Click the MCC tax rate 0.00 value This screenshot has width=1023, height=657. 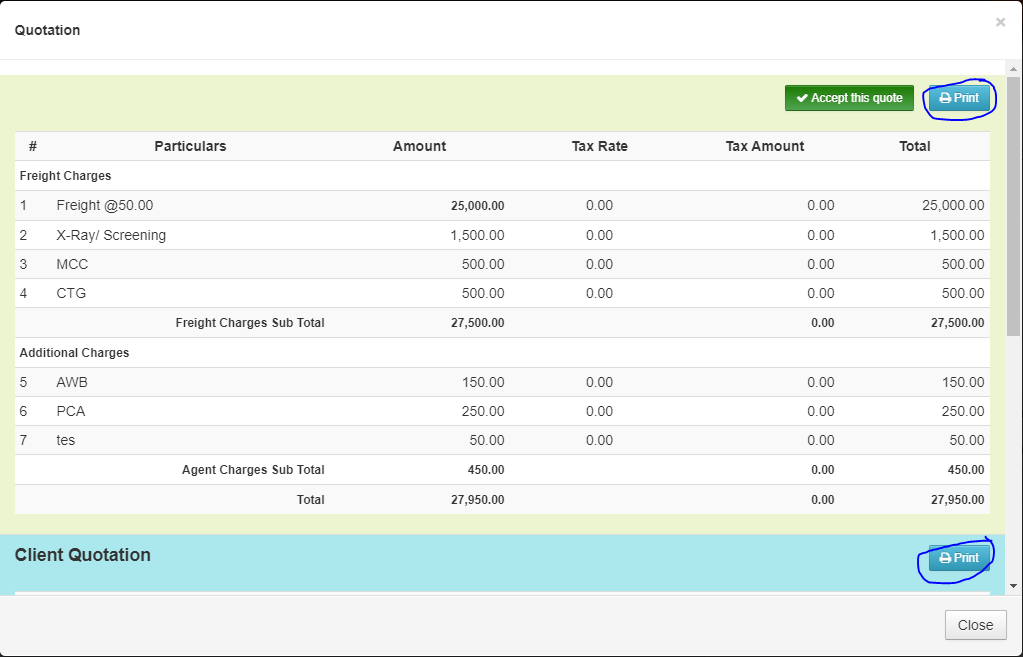599,264
